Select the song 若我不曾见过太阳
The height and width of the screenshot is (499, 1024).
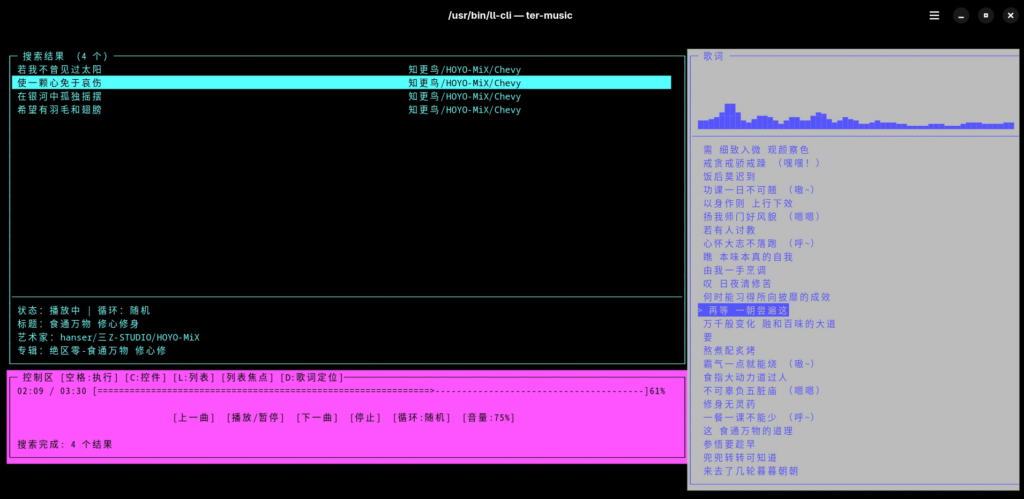click(x=60, y=70)
